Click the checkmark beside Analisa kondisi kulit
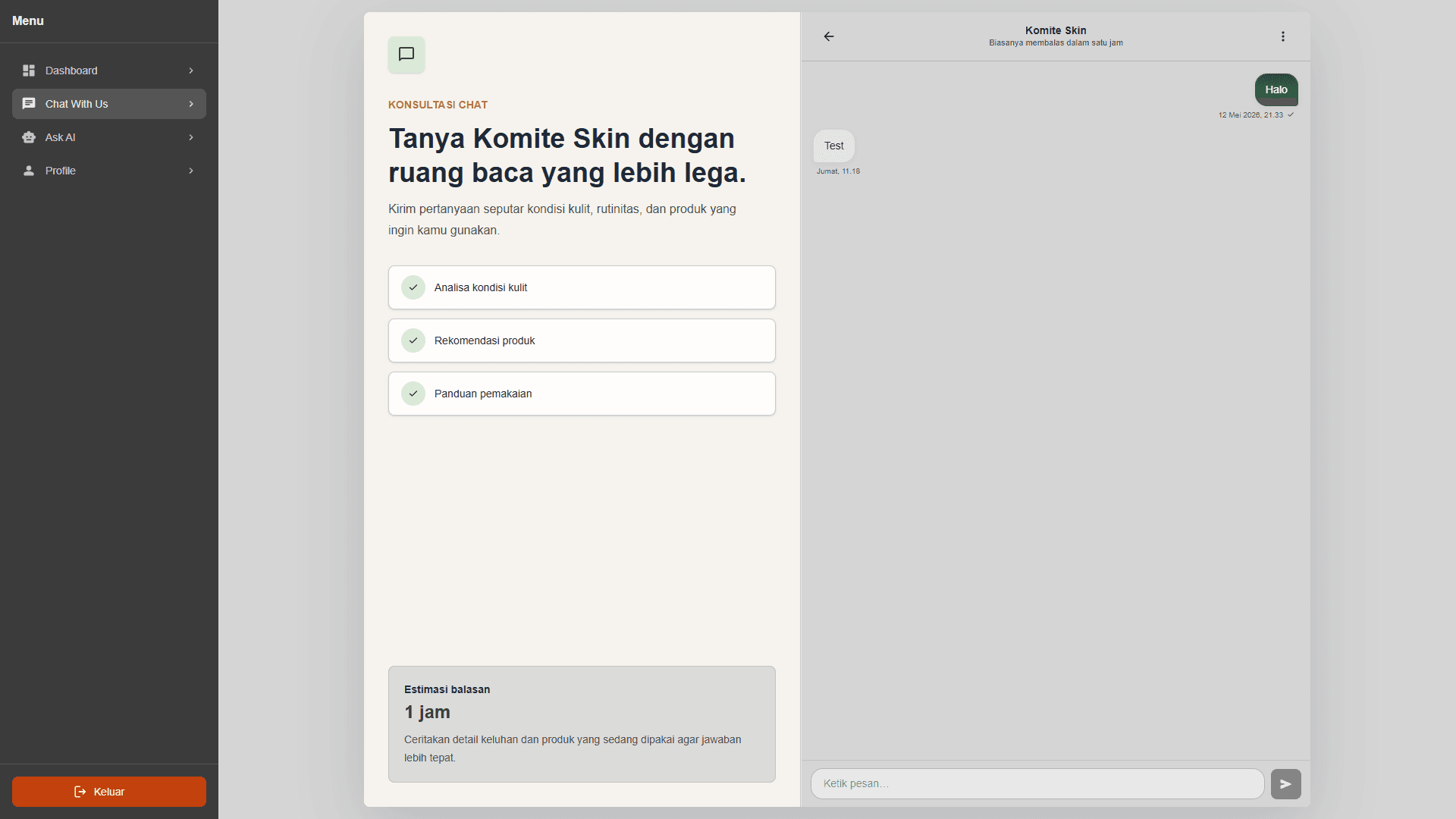This screenshot has height=819, width=1456. (x=413, y=287)
